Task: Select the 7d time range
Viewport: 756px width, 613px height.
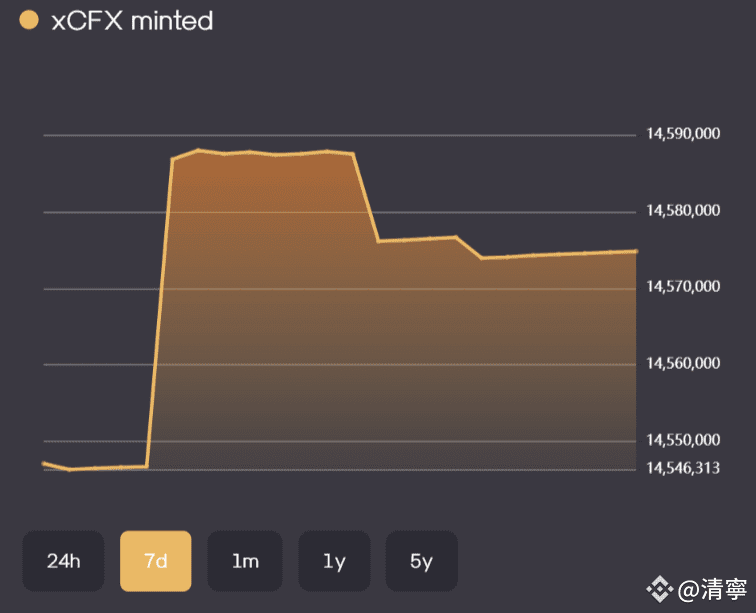Action: [x=156, y=561]
